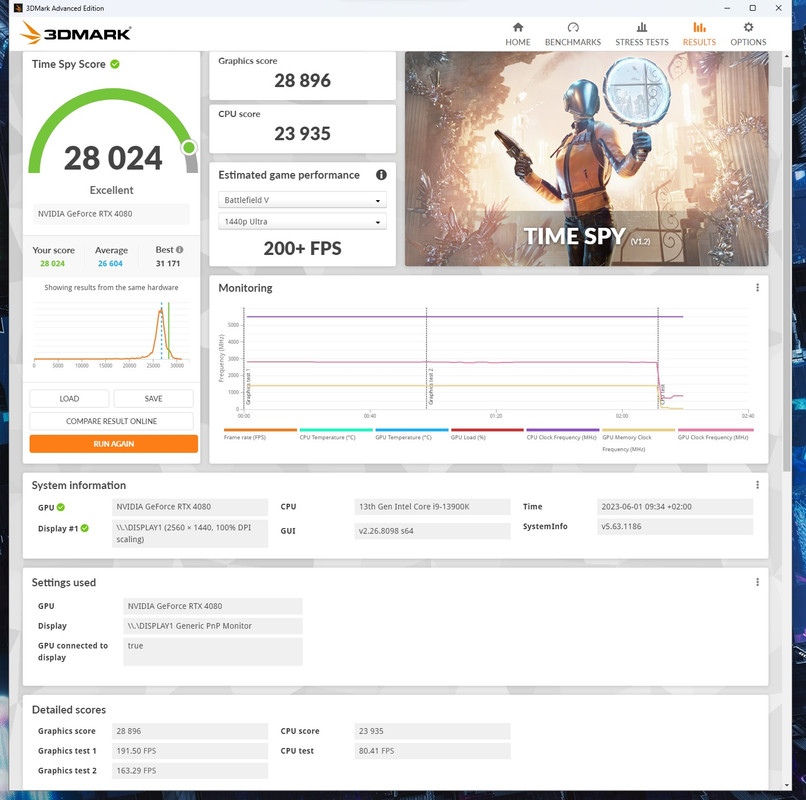Click Graphics test 2 value 163.29 FPS
The width and height of the screenshot is (806, 800).
tap(190, 771)
